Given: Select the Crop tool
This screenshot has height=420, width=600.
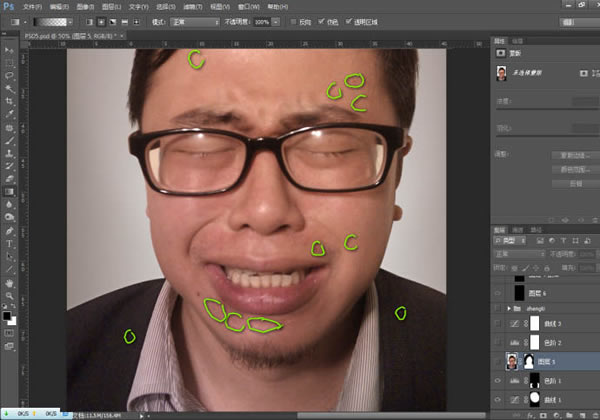Looking at the screenshot, I should pyautogui.click(x=9, y=101).
